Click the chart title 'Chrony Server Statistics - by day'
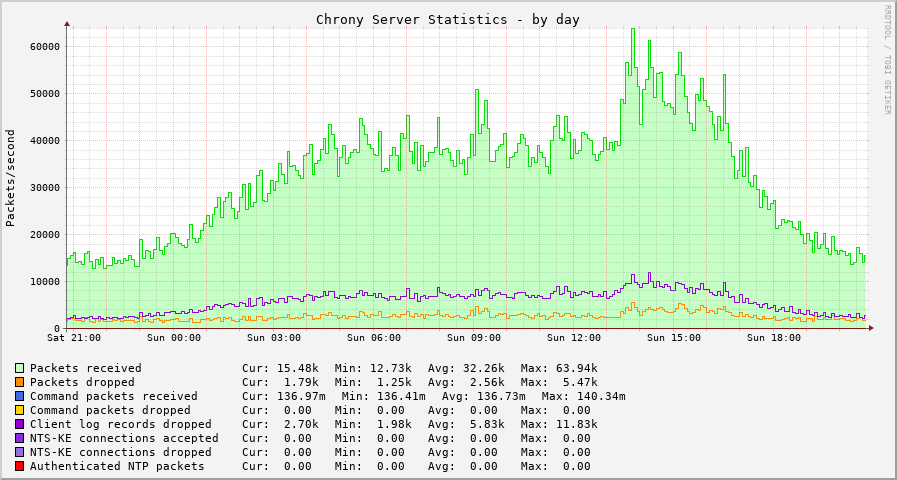 click(448, 20)
